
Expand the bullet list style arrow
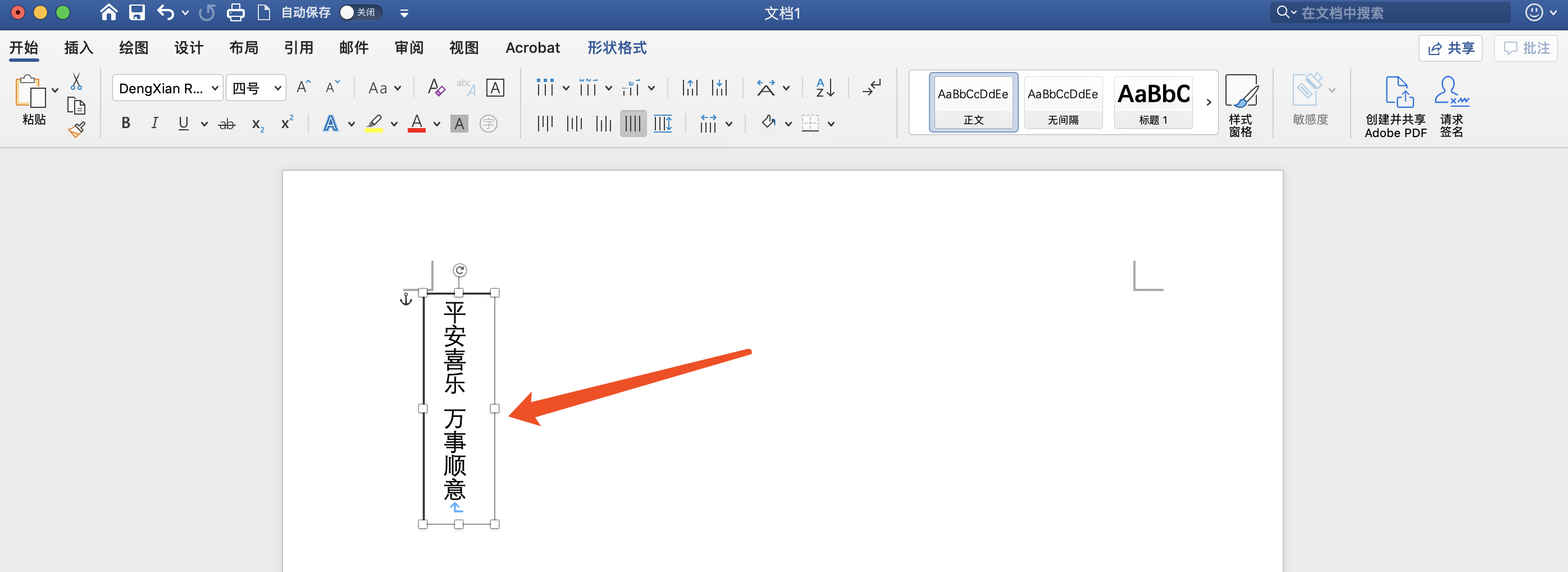tap(566, 88)
